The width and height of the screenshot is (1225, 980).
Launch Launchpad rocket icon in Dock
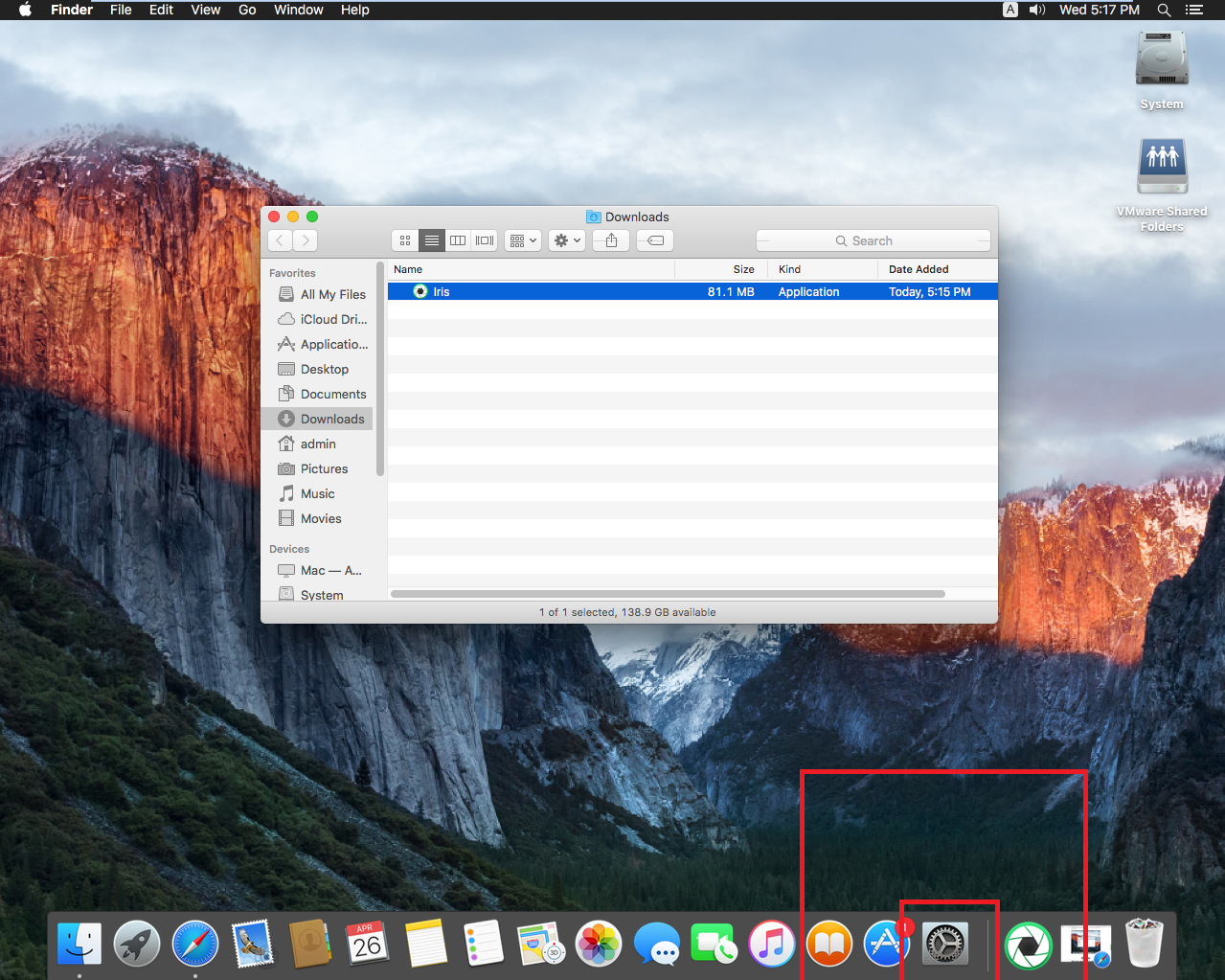coord(137,945)
